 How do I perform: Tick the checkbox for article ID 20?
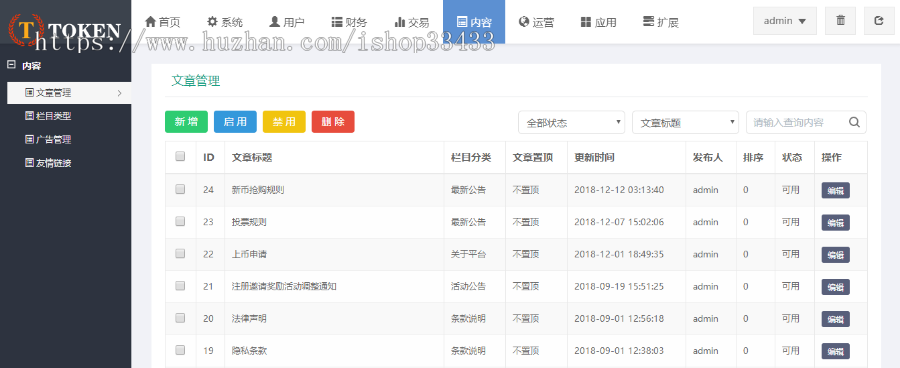click(x=180, y=317)
